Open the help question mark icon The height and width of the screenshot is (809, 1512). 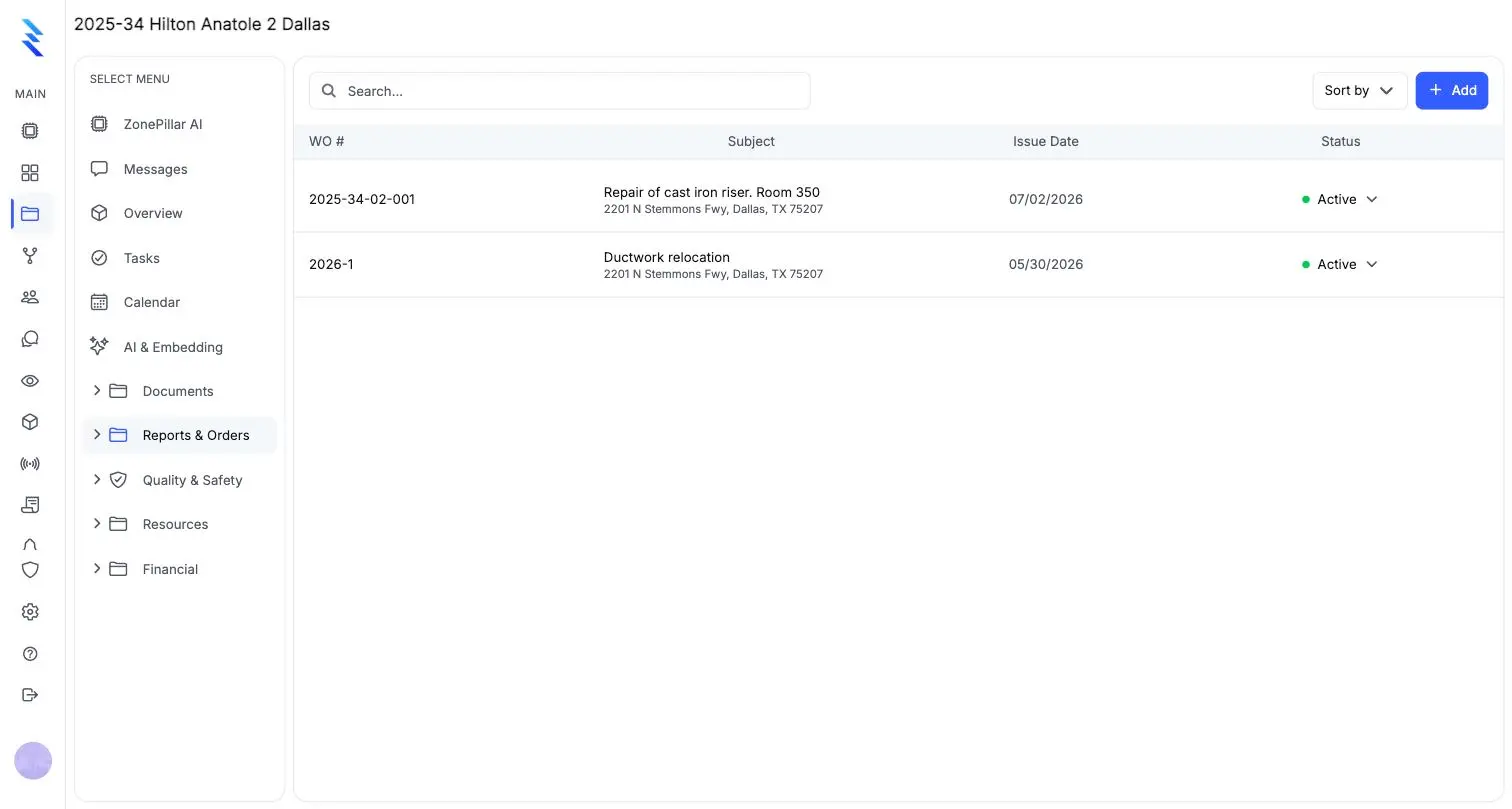coord(30,653)
